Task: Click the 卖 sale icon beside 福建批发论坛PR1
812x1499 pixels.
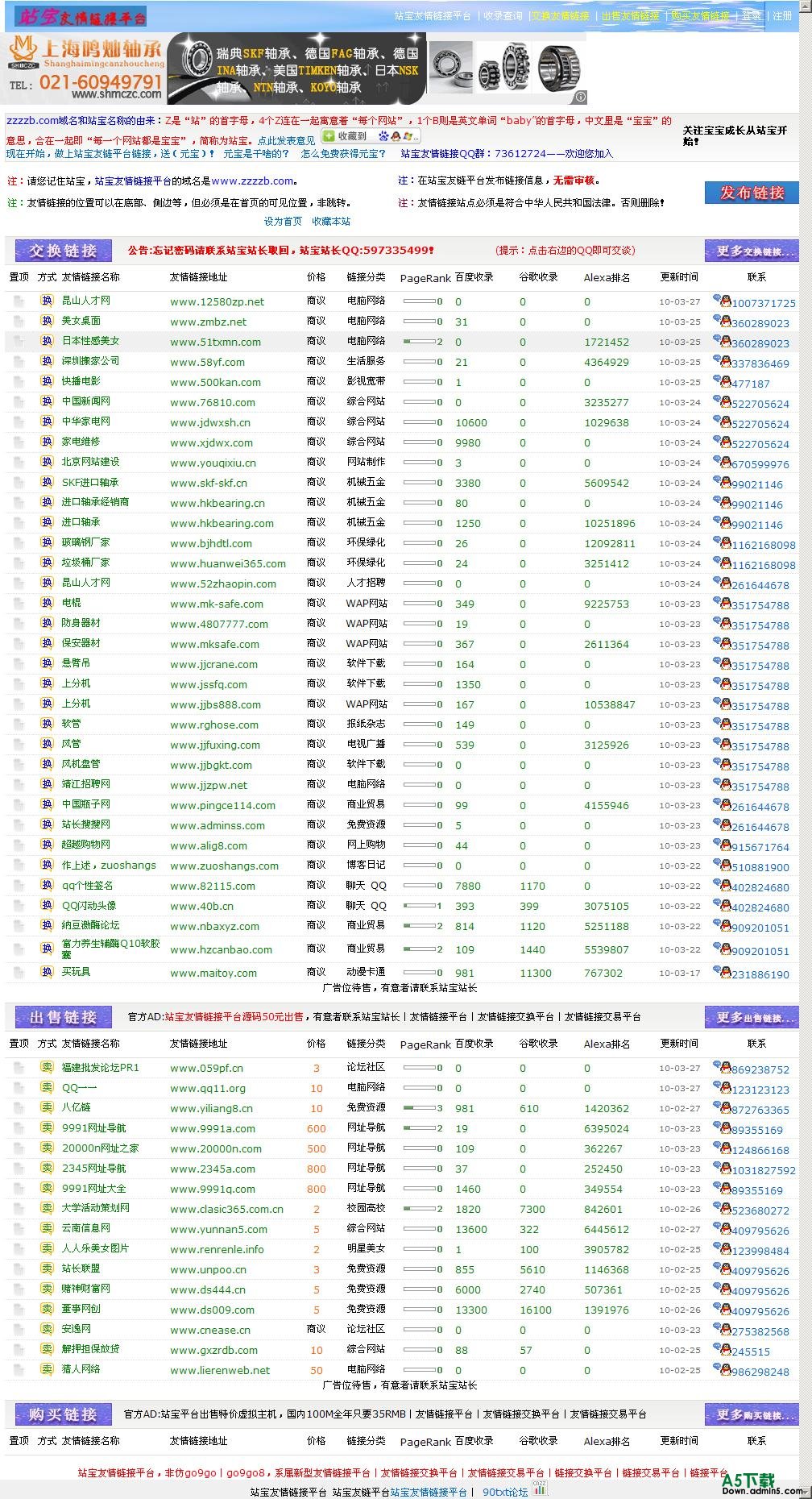Action: tap(47, 1067)
